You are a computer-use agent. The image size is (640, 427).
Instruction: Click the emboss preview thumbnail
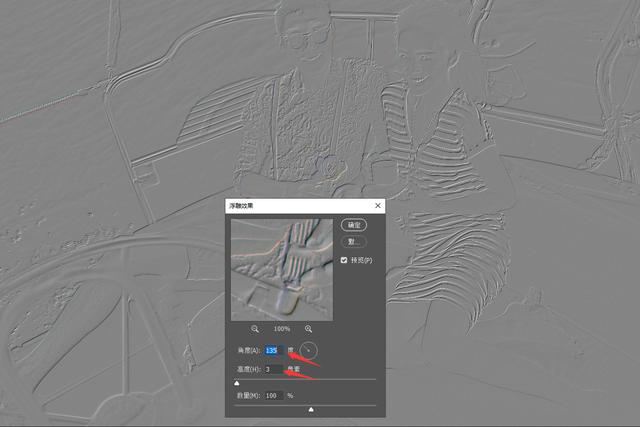282,270
